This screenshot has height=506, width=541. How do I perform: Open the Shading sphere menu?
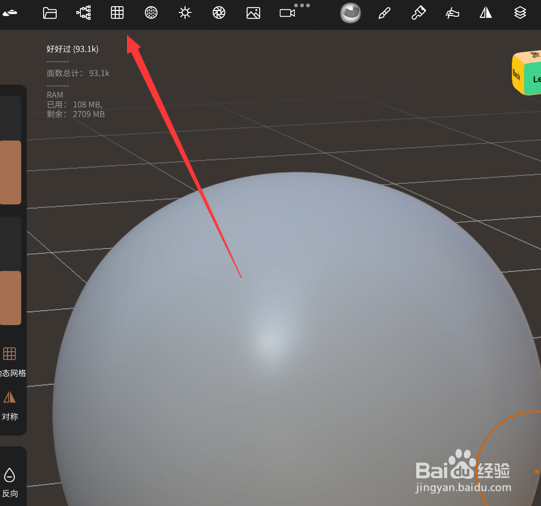click(151, 13)
